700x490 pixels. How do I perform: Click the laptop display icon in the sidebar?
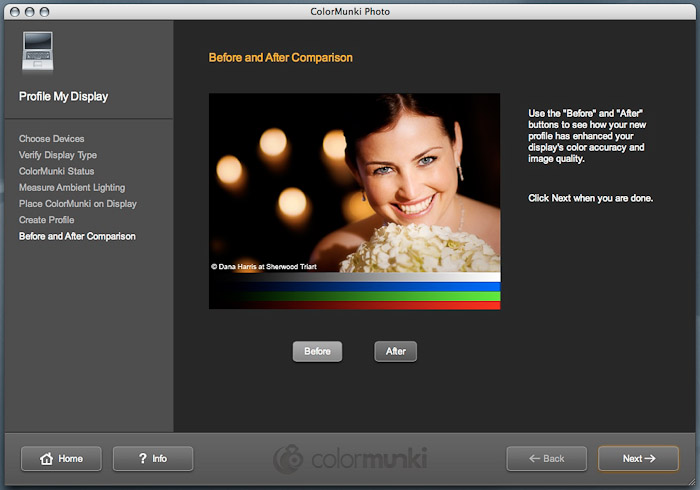click(x=36, y=54)
